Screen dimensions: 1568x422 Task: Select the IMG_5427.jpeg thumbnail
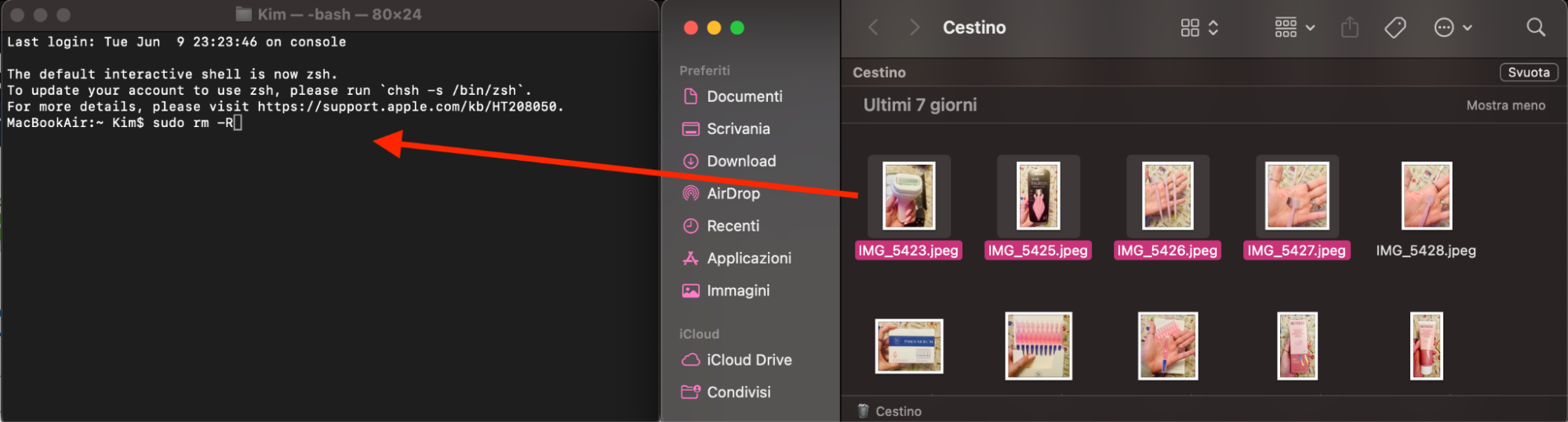point(1297,196)
